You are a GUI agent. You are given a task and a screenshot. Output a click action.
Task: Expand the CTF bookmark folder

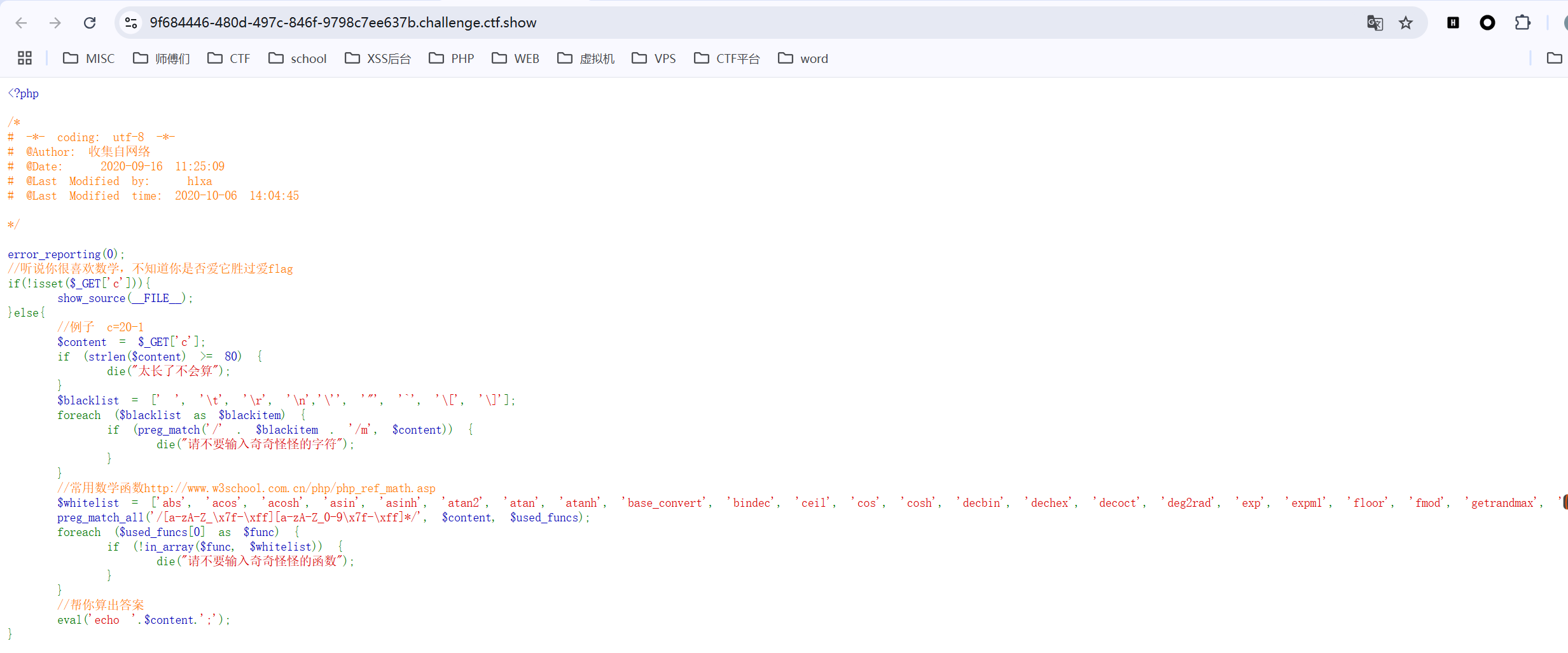(229, 58)
